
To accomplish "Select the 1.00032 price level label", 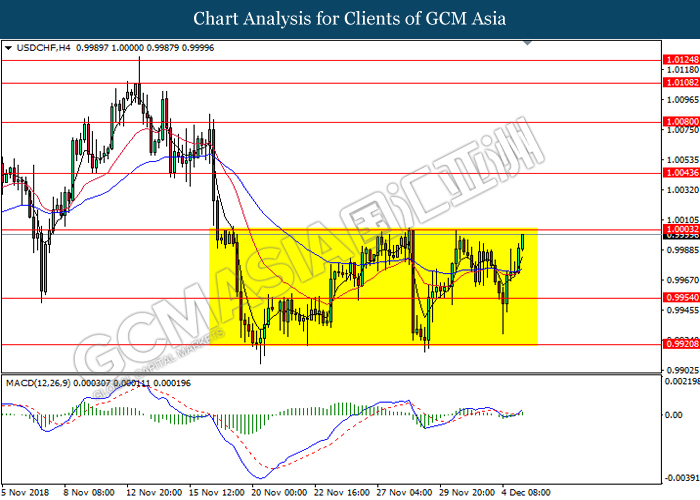I will tap(682, 229).
